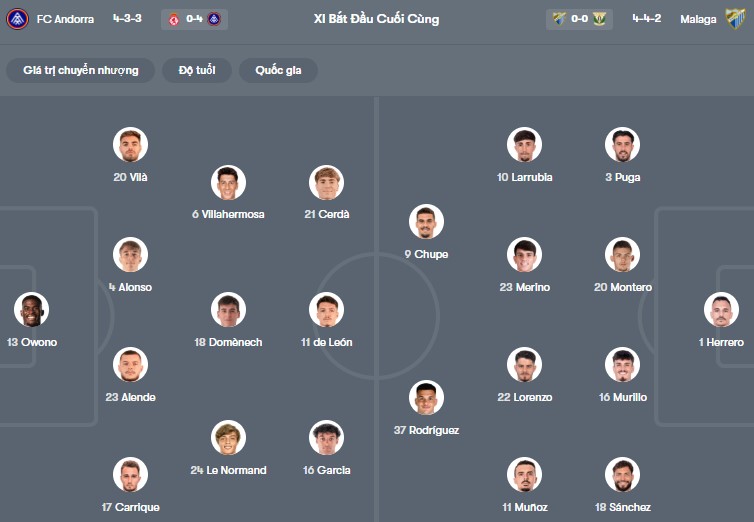The image size is (754, 522).
Task: Select Rodríguez's player avatar
Action: click(x=426, y=398)
